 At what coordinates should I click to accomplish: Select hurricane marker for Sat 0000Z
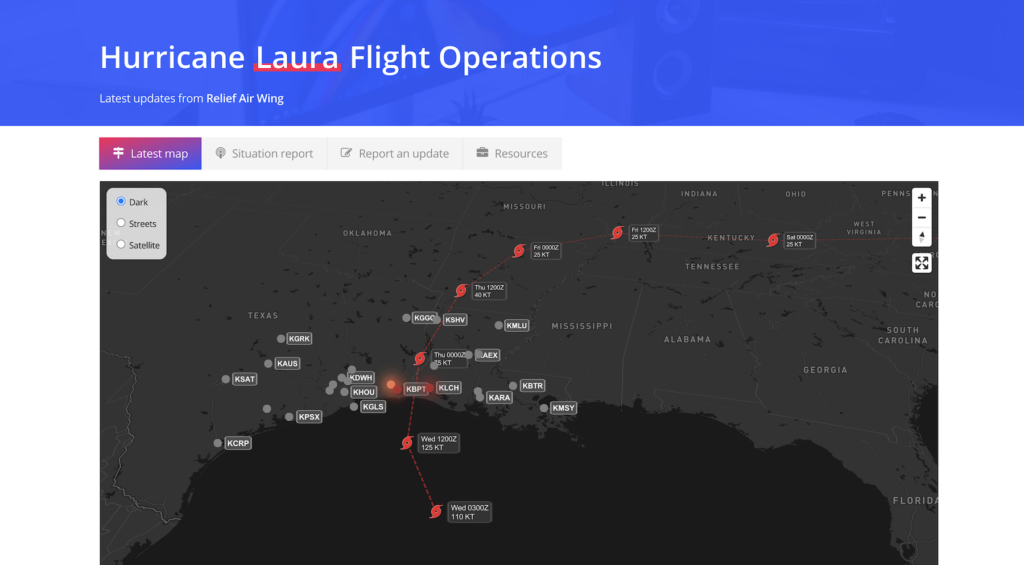coord(773,240)
